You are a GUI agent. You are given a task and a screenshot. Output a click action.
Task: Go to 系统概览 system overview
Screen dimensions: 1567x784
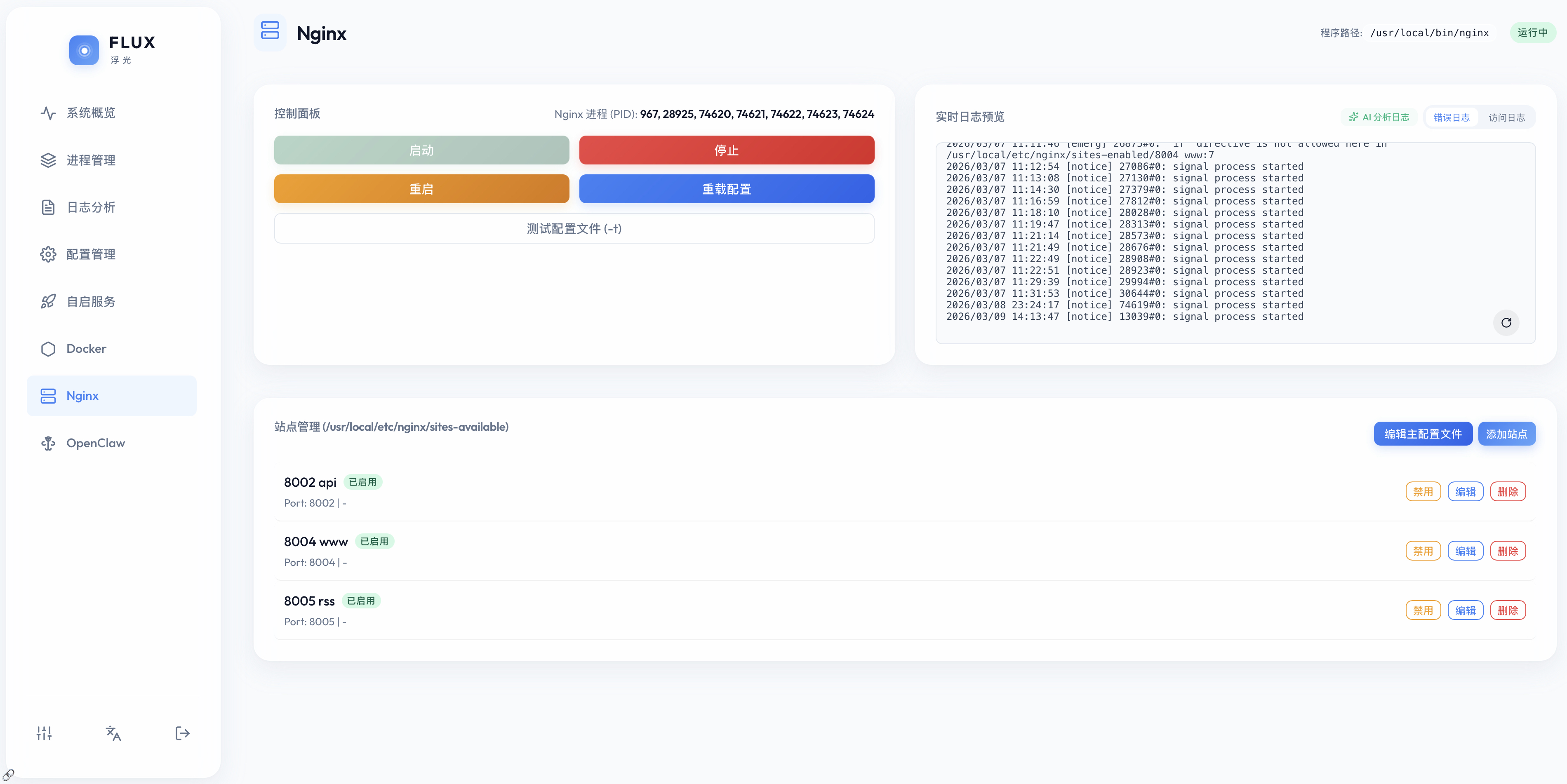click(90, 113)
